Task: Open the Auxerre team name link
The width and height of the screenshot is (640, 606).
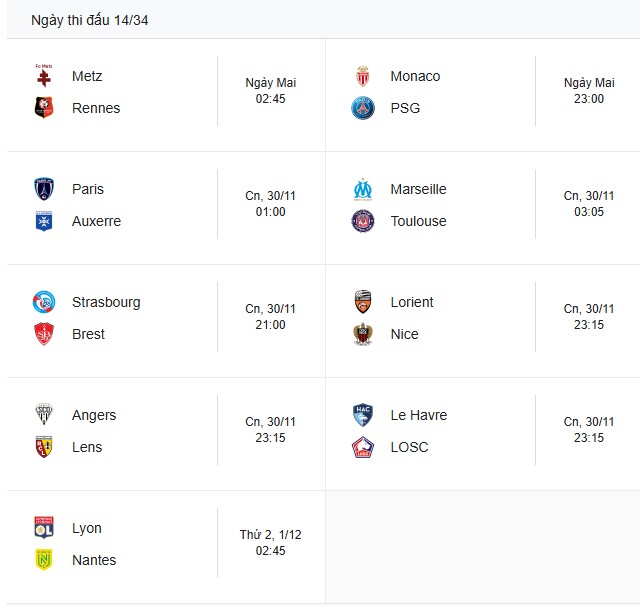Action: [96, 221]
